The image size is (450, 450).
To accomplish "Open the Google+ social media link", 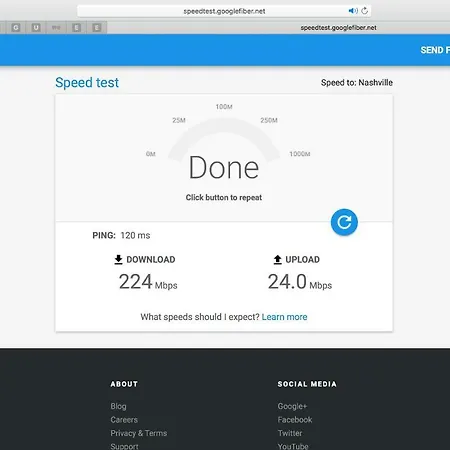I will 292,406.
